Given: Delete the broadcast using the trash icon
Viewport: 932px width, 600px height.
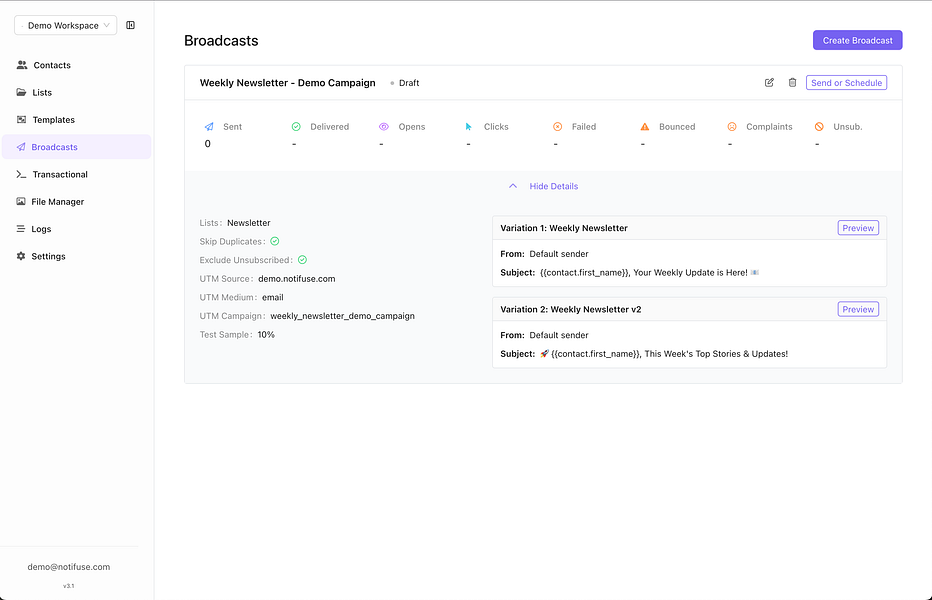Looking at the screenshot, I should (x=792, y=83).
